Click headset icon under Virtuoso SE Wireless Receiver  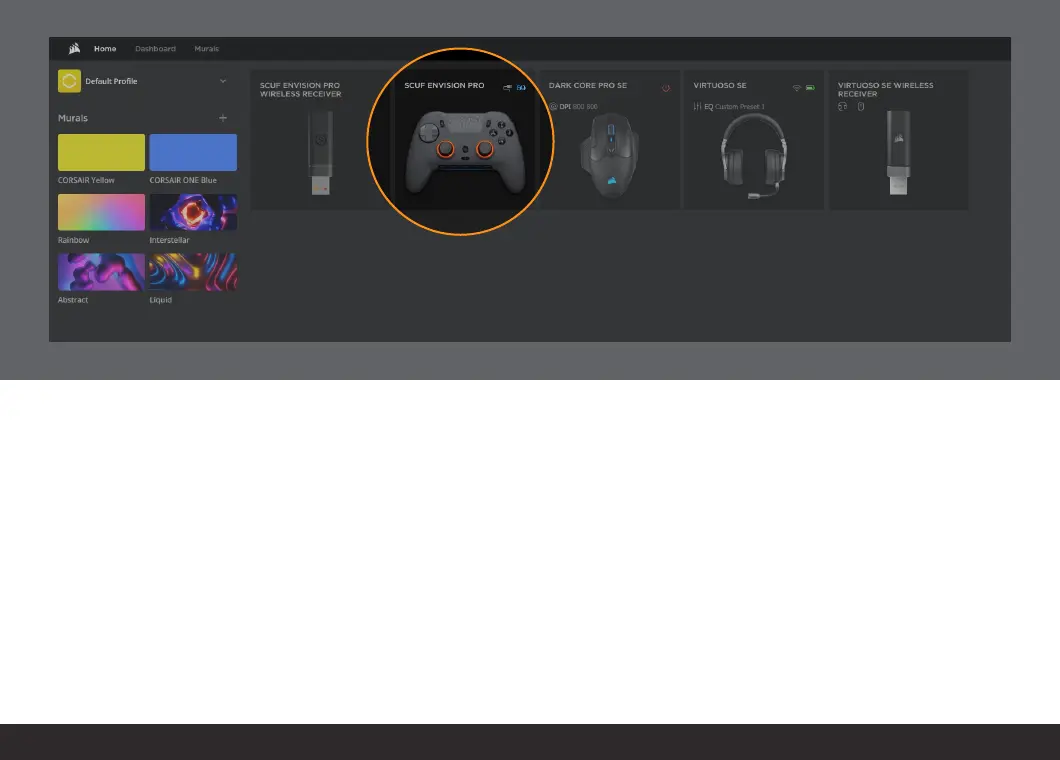842,107
